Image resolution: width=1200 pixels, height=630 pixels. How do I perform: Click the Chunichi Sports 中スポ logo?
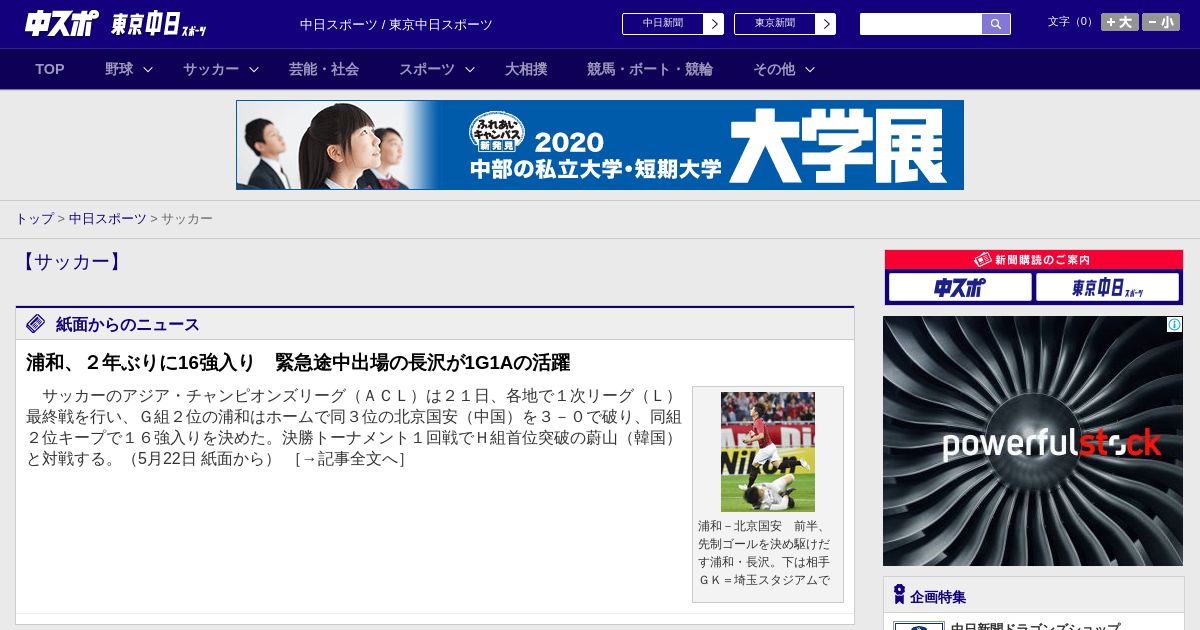(x=62, y=23)
